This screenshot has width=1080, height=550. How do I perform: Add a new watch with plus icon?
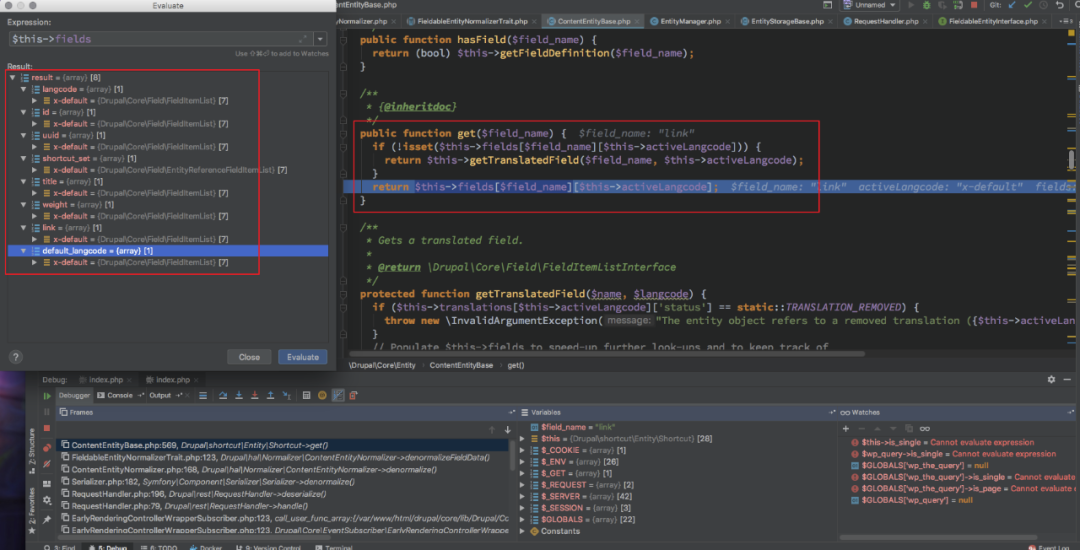[846, 428]
